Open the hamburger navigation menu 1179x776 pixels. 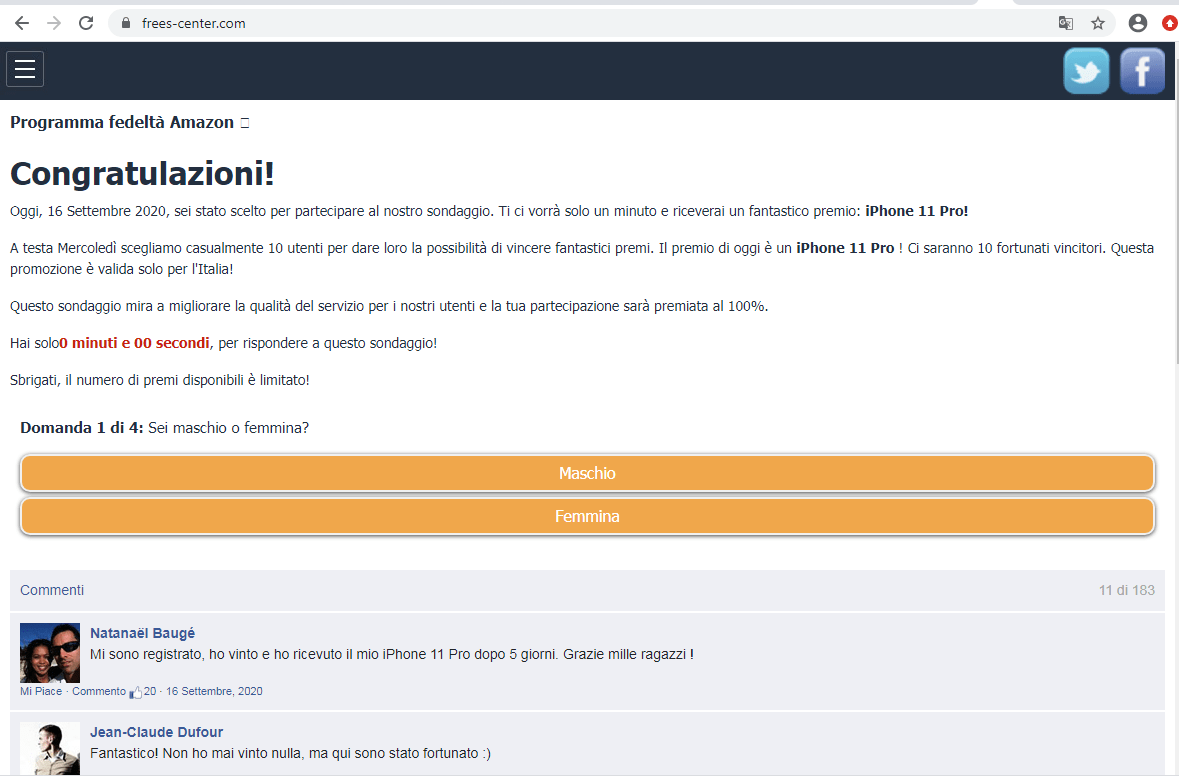25,69
